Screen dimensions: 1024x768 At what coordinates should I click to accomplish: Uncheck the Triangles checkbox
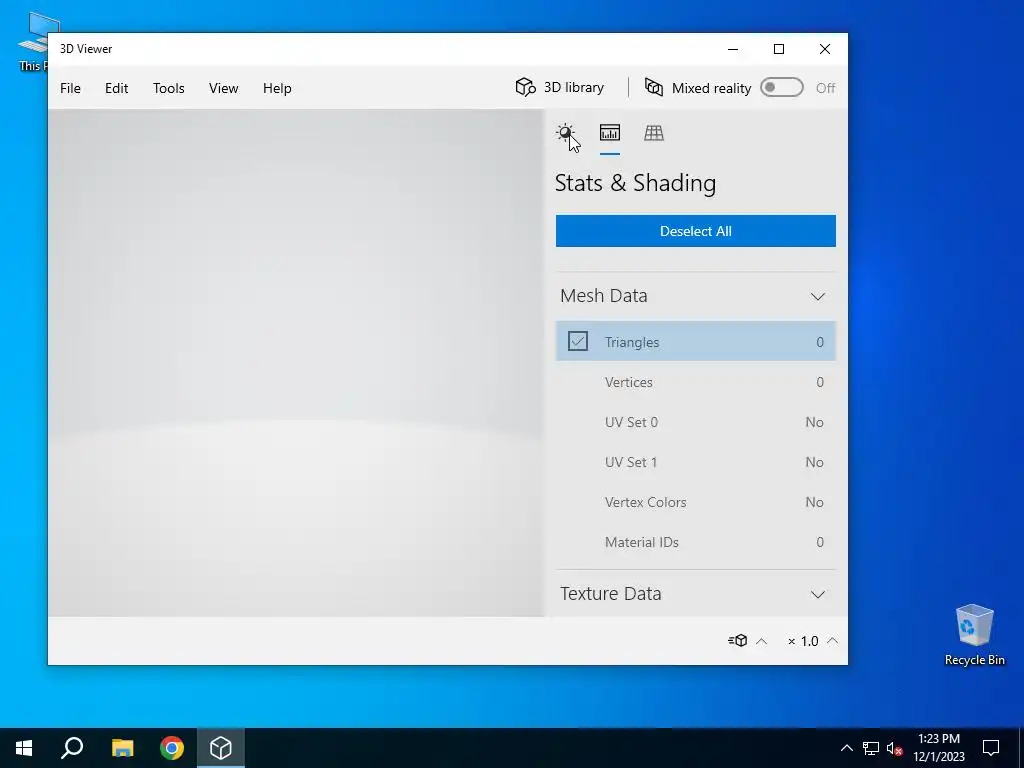click(578, 341)
